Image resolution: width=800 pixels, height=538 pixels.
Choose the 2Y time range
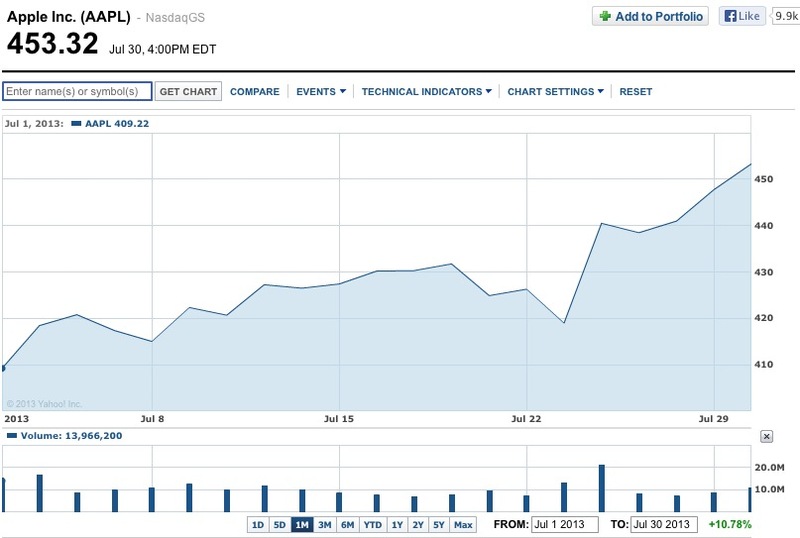coord(418,525)
